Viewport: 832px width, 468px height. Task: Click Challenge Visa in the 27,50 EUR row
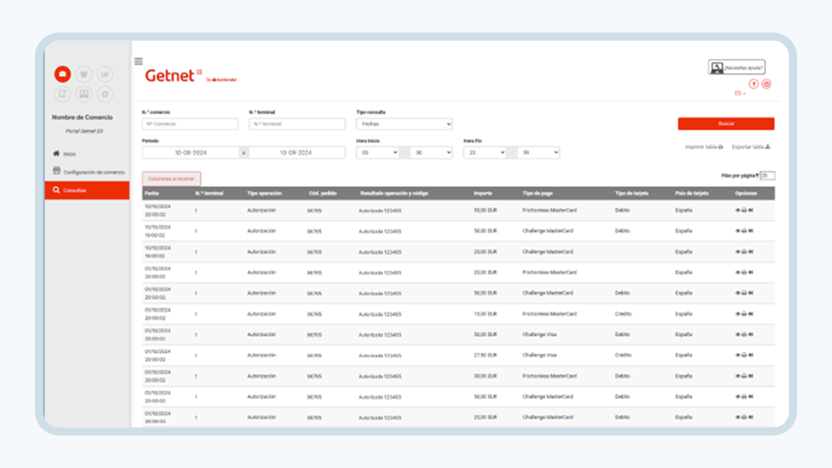coord(540,355)
